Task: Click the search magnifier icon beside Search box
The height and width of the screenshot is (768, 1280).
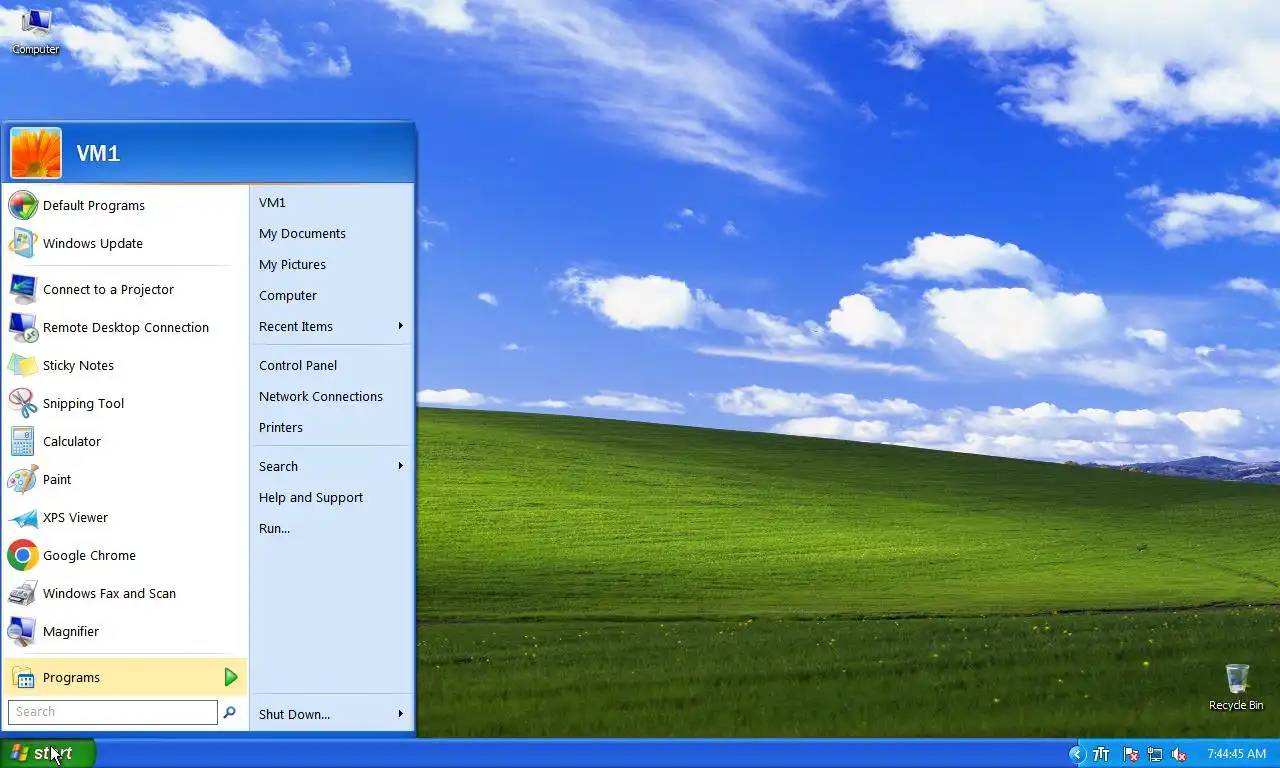Action: tap(229, 712)
